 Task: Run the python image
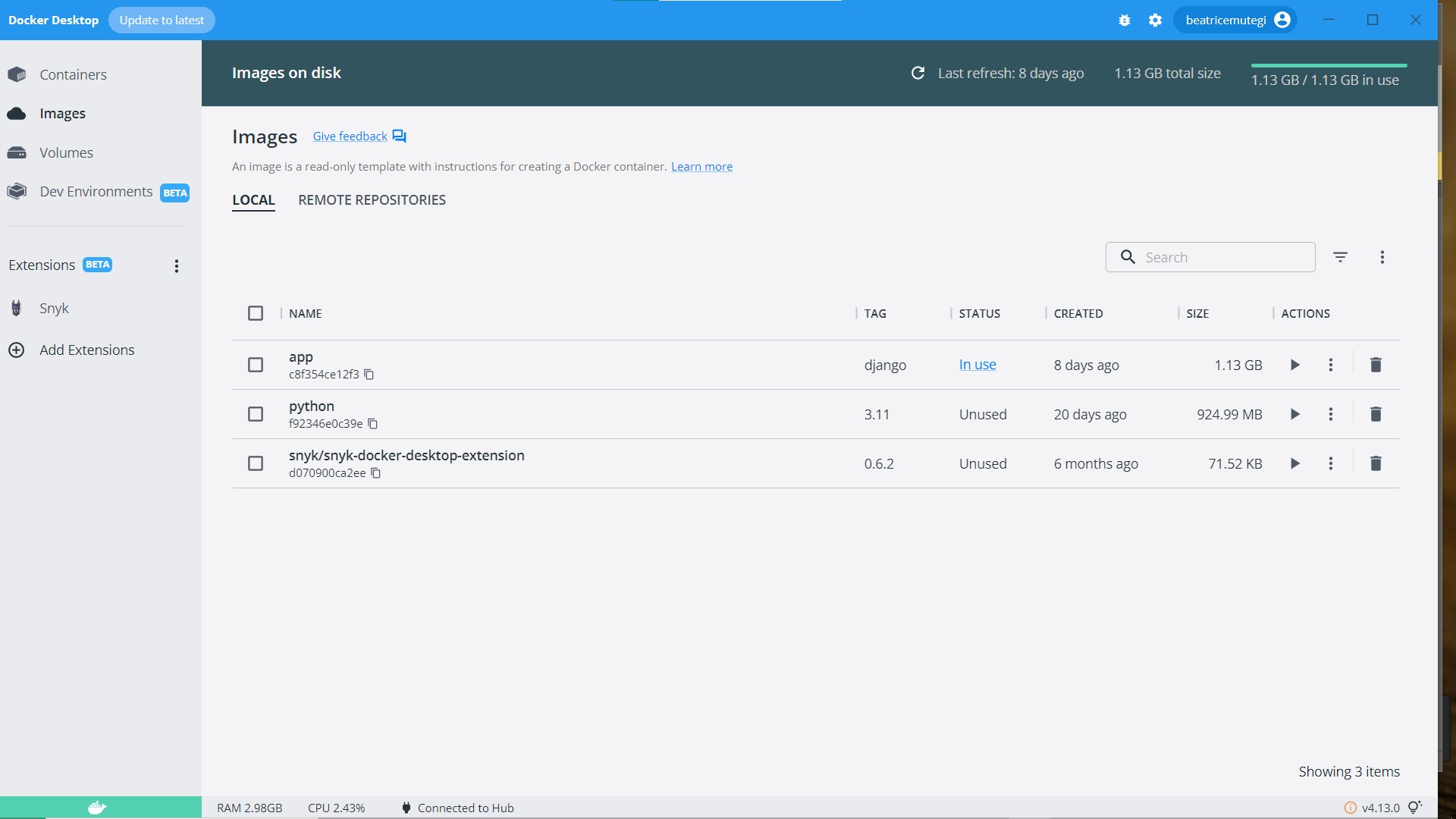1295,414
